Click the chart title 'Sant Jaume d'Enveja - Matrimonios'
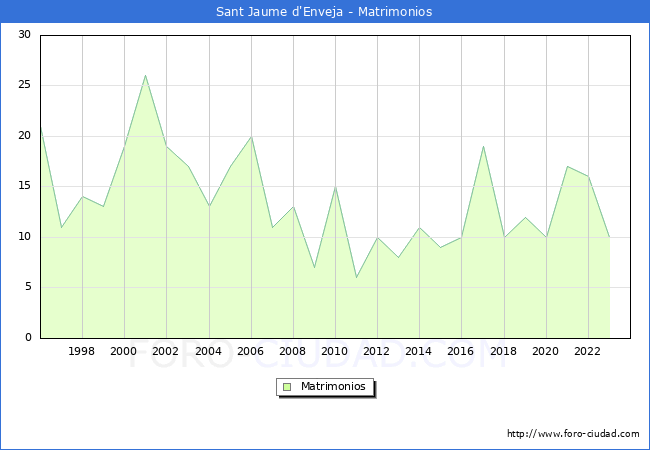The width and height of the screenshot is (650, 450). tap(324, 12)
